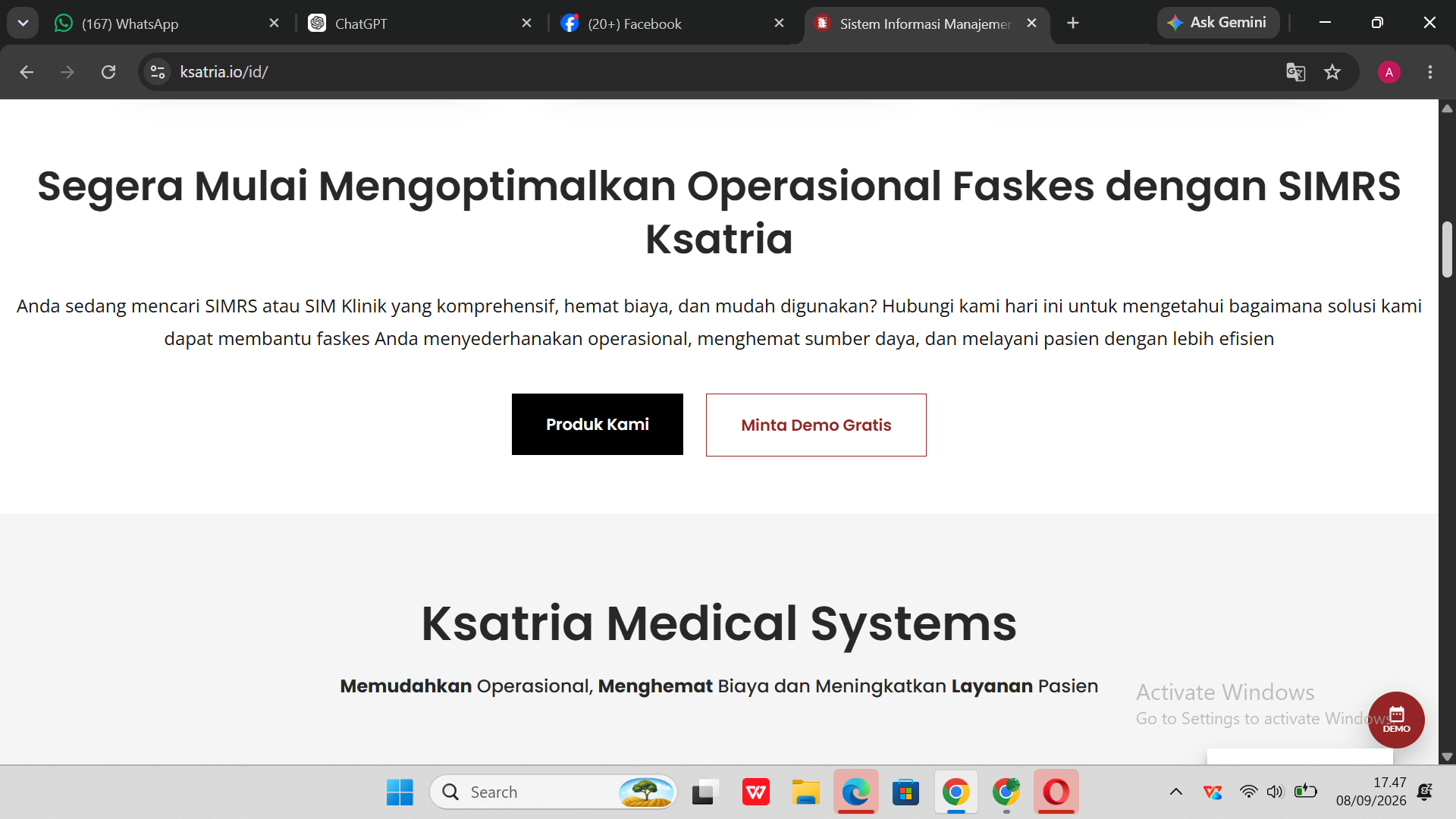Switch to the WhatsApp tab
1456x819 pixels.
(167, 24)
